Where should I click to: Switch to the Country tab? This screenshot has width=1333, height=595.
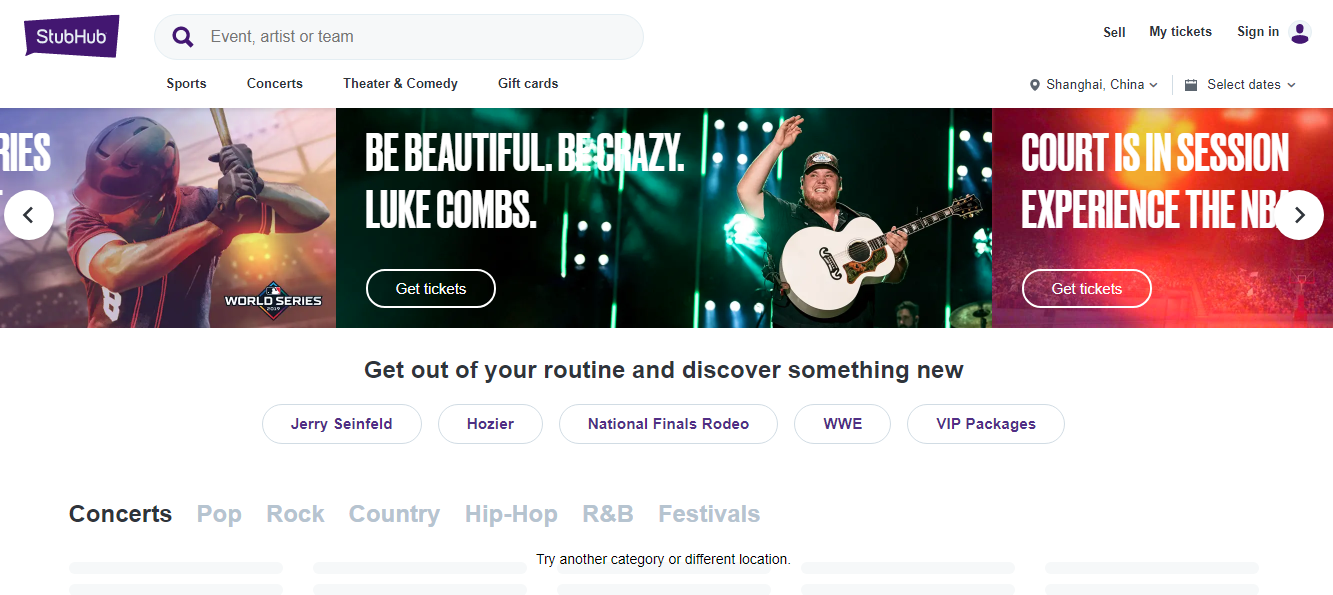click(394, 514)
